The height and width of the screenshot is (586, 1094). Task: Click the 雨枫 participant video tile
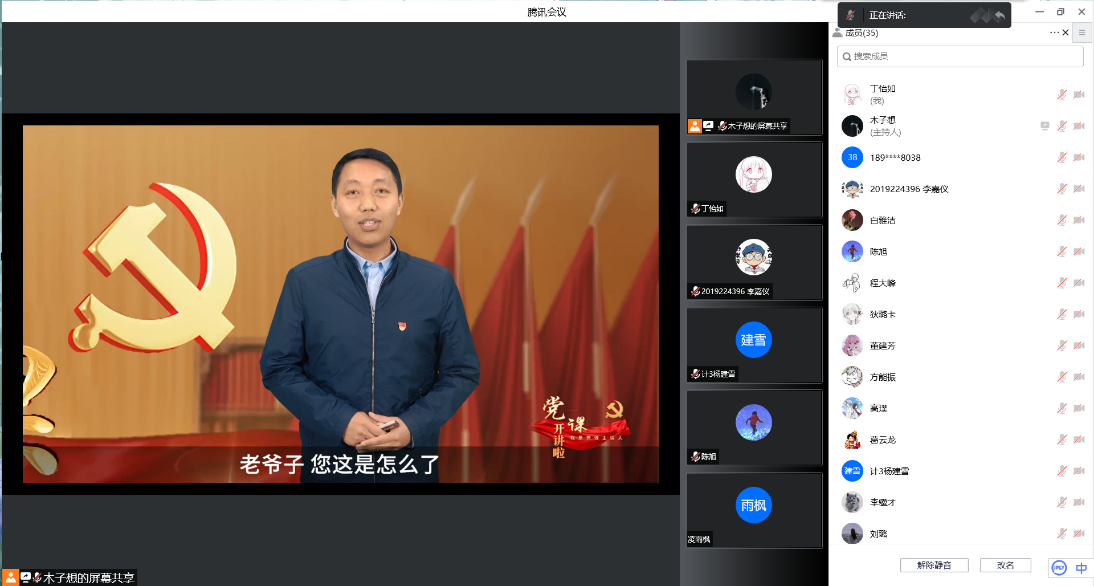(754, 506)
